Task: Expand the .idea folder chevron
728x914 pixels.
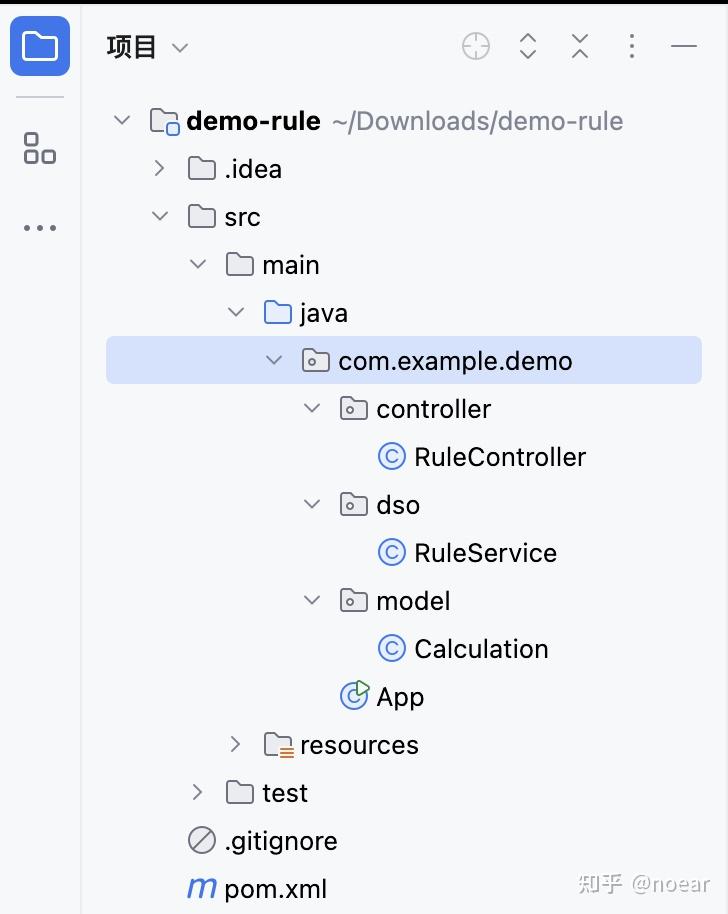Action: point(160,169)
